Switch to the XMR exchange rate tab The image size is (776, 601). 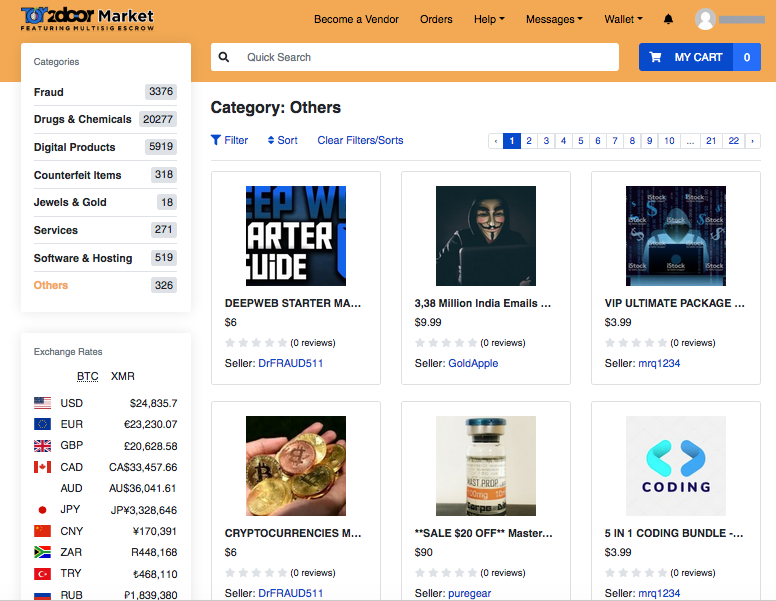tap(123, 376)
